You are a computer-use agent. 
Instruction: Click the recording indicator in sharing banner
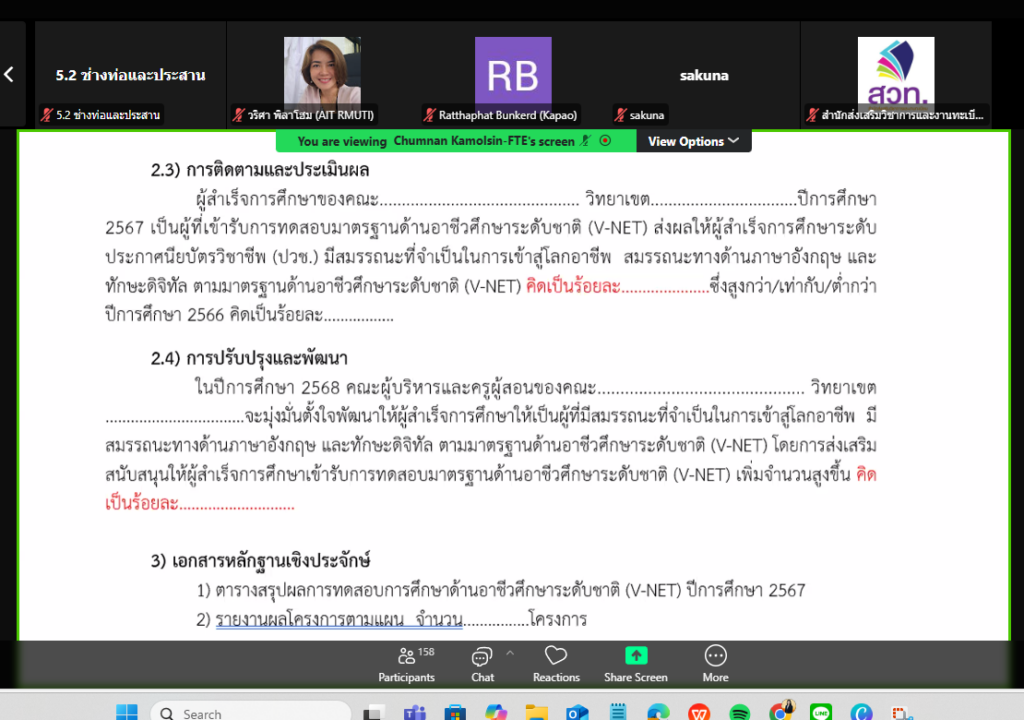605,141
